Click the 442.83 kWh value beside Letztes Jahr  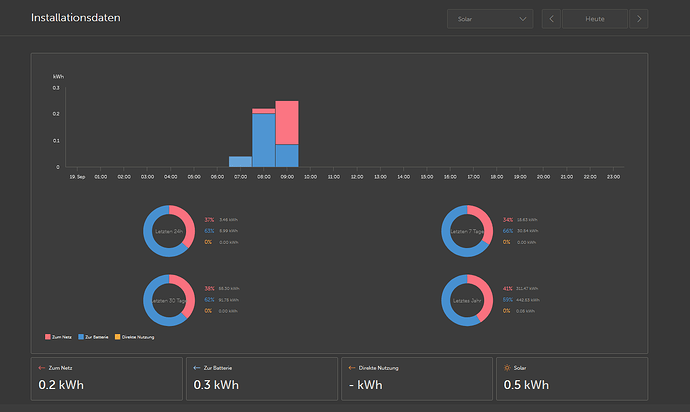point(528,300)
